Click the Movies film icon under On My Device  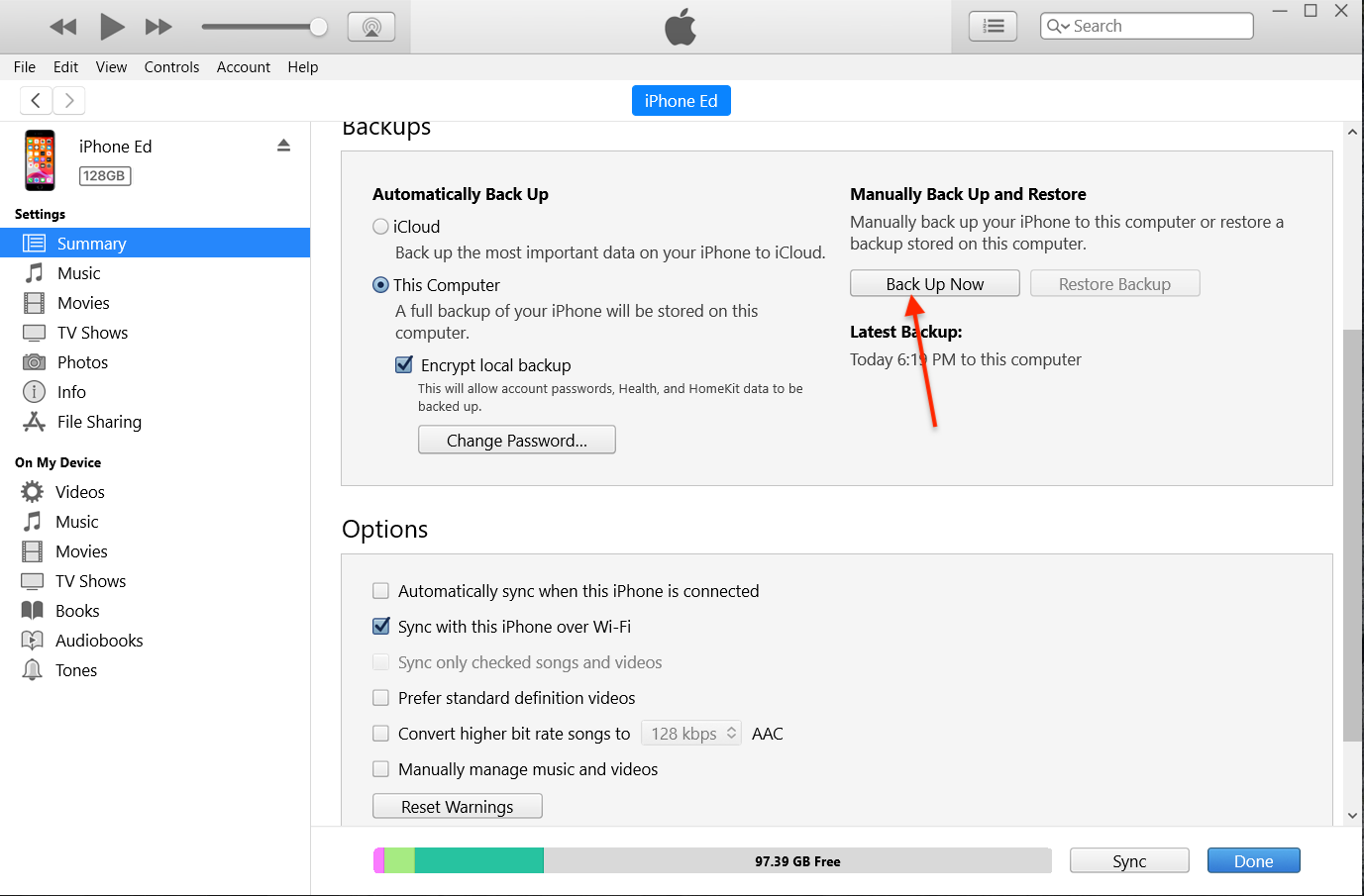pyautogui.click(x=33, y=551)
